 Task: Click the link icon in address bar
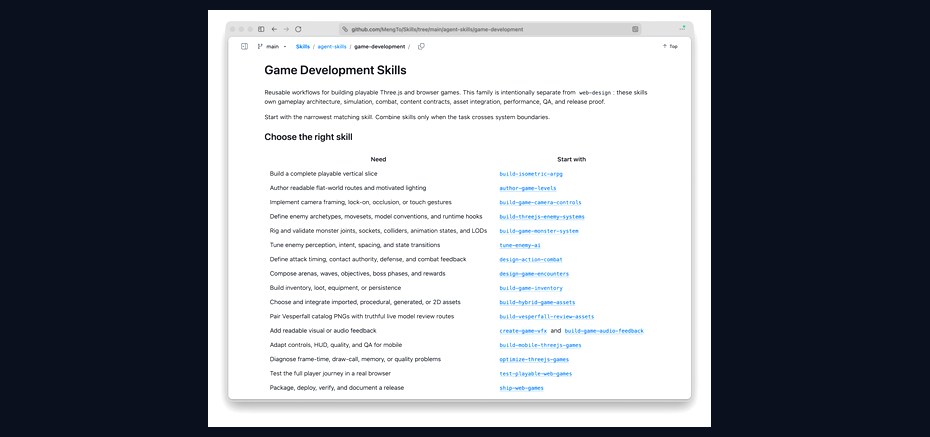point(345,29)
